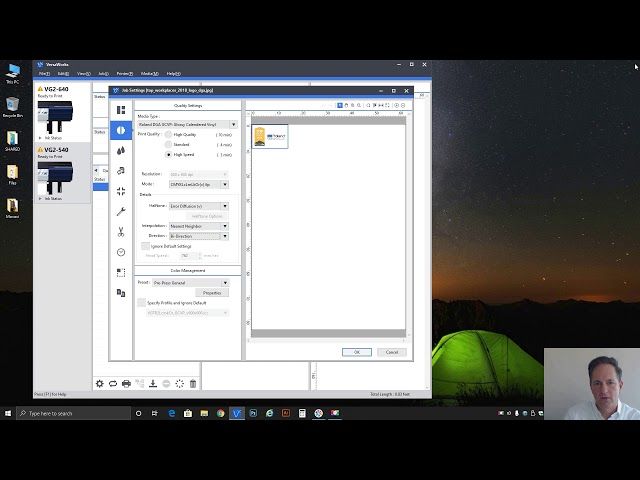Screen dimensions: 640x480
Task: Click the trash can delete job icon
Action: [x=193, y=383]
